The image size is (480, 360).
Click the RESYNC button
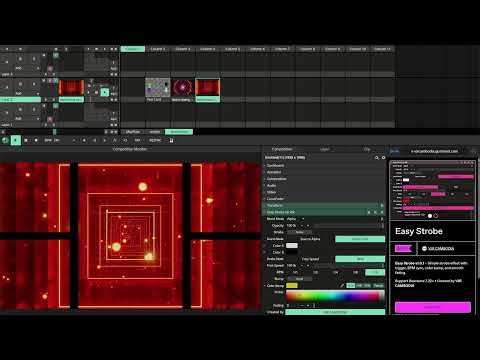coord(155,140)
